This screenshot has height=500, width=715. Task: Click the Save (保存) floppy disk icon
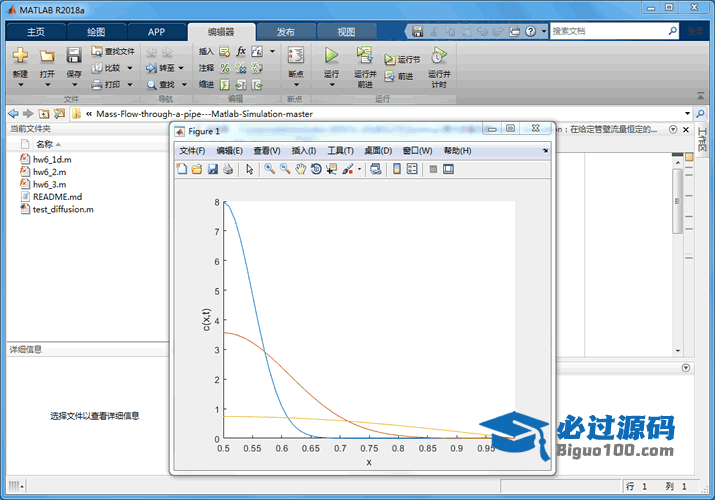pyautogui.click(x=74, y=56)
